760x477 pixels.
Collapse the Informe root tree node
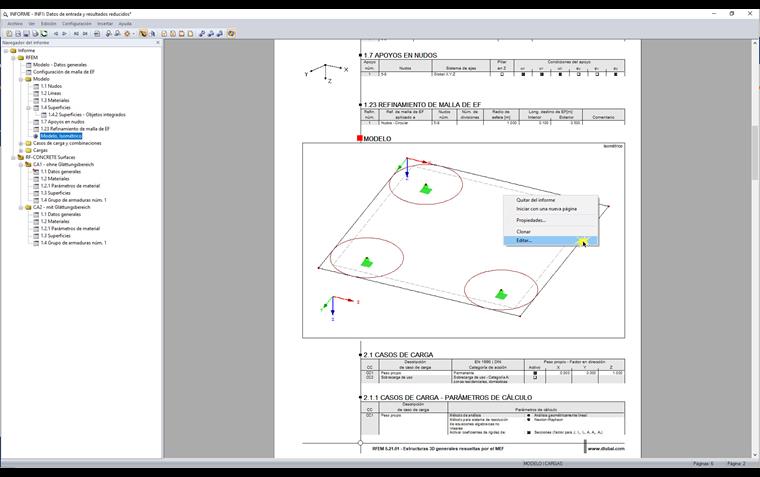pos(6,50)
